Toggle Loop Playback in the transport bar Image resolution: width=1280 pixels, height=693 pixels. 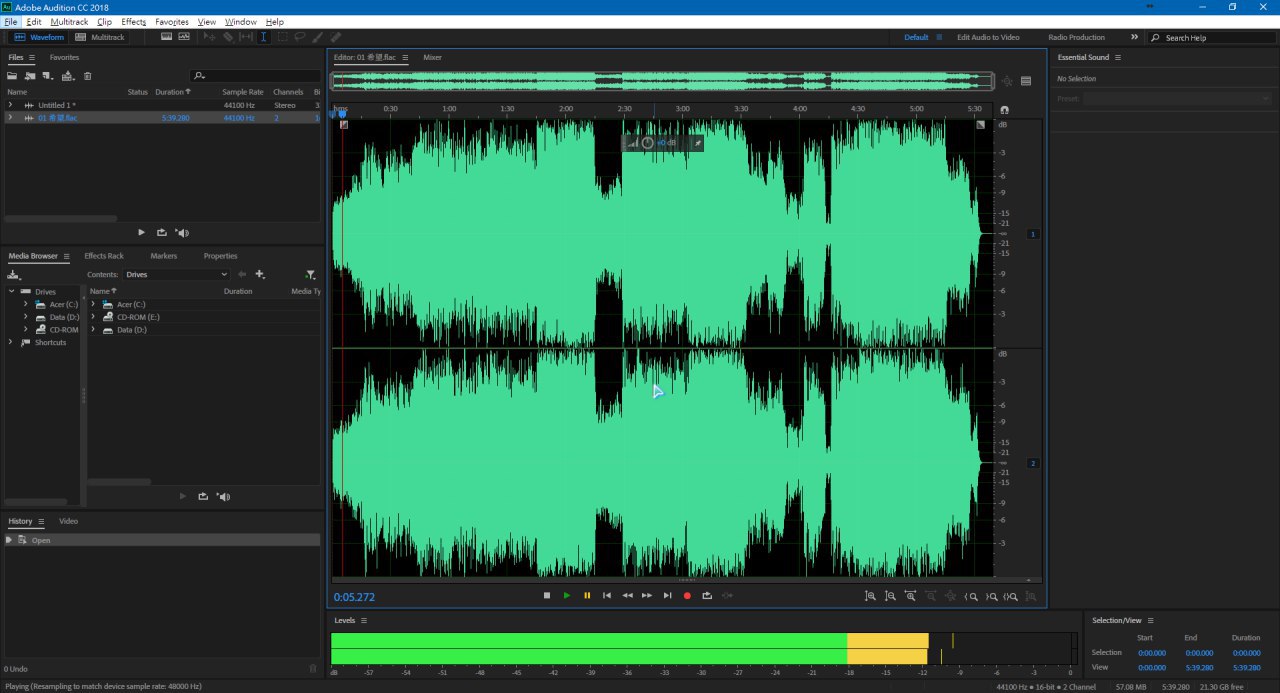point(707,596)
